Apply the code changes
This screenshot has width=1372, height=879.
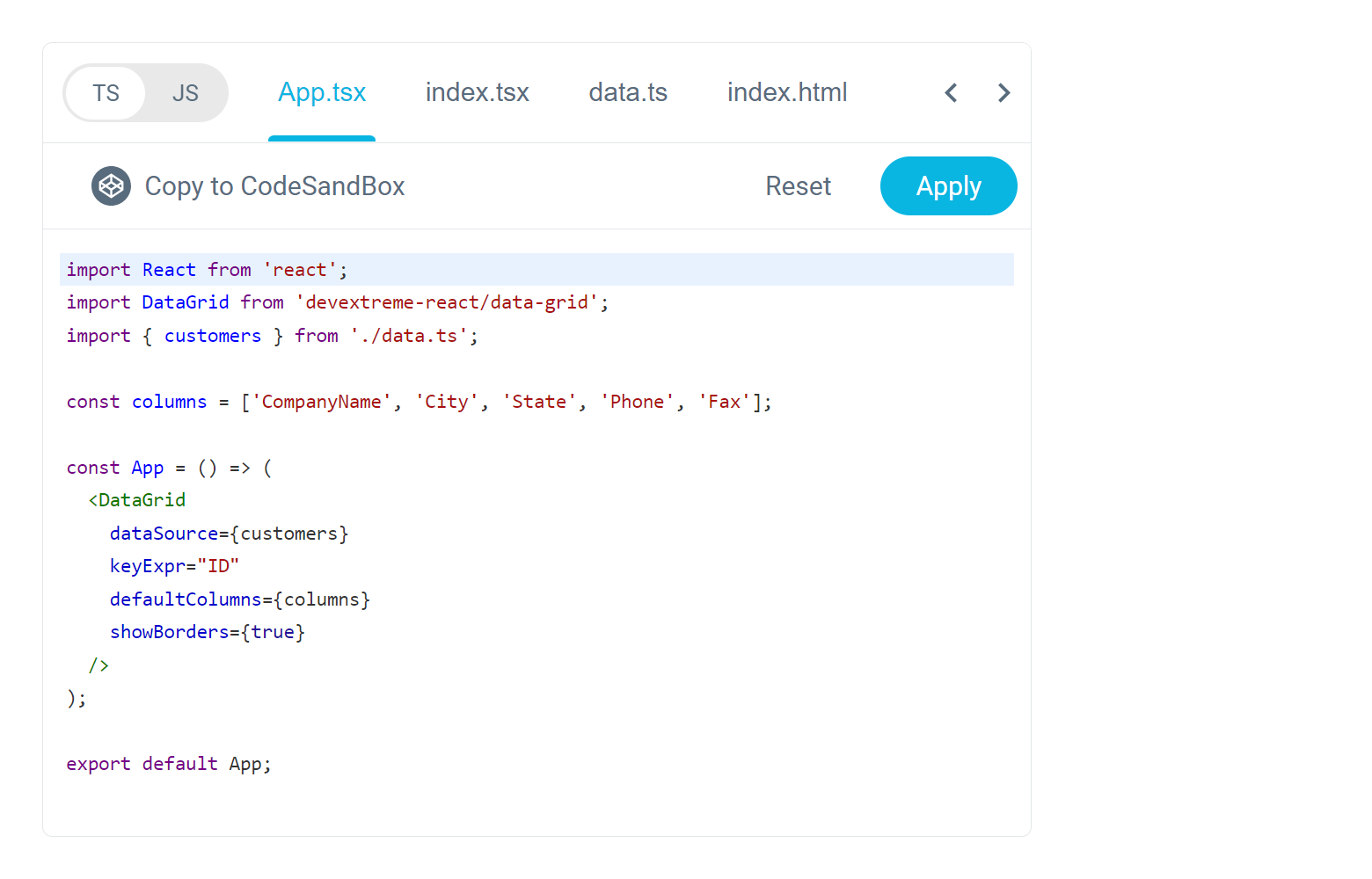point(948,185)
